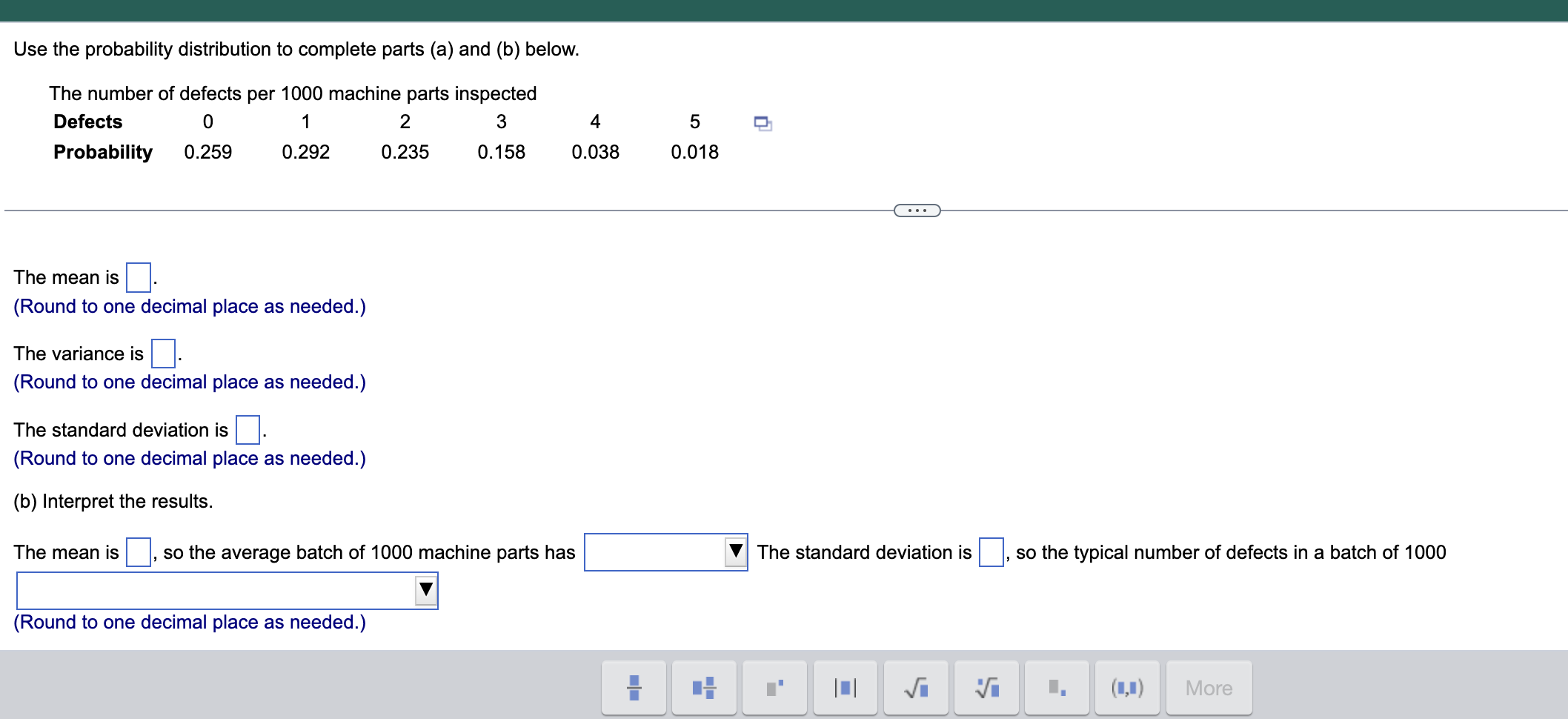Select the probability value 0.235
This screenshot has height=719, width=1568.
pos(405,152)
